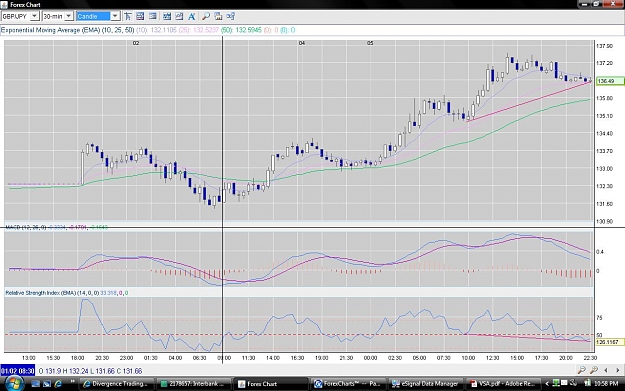Open eSignal Data Manager from taskbar
Image resolution: width=625 pixels, height=391 pixels.
(x=424, y=384)
